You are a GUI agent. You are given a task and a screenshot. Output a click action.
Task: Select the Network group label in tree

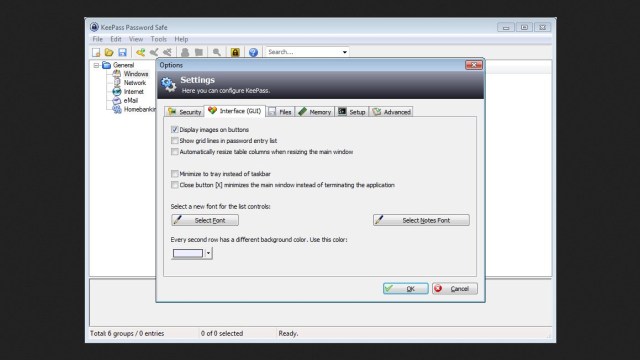(x=135, y=82)
